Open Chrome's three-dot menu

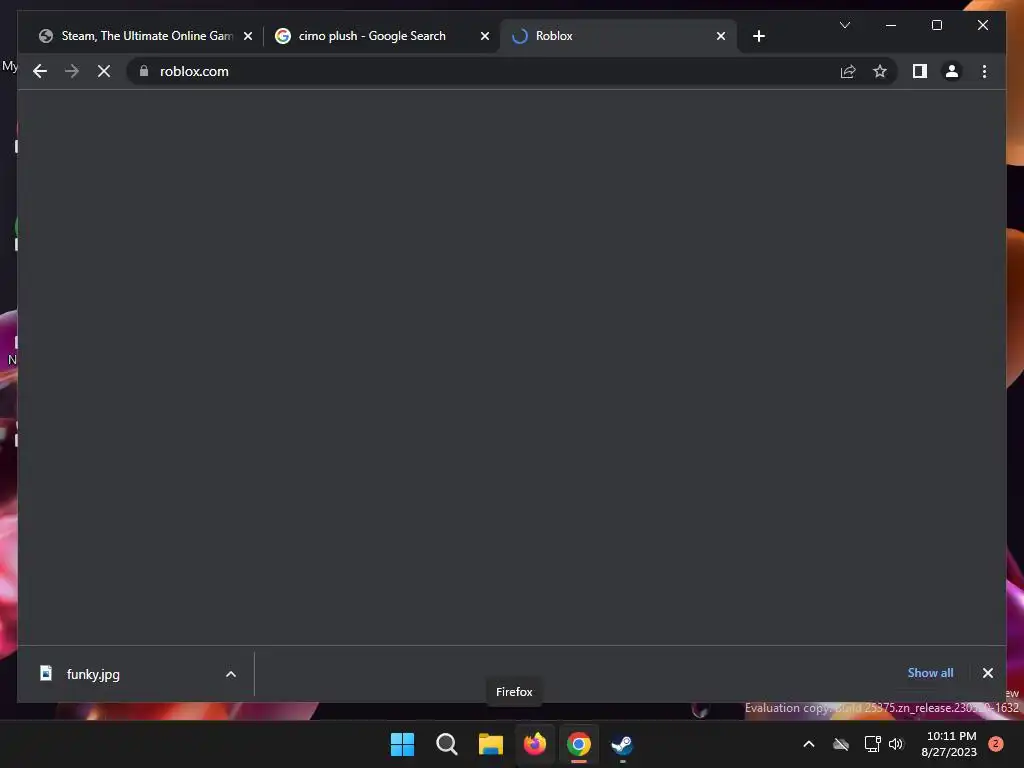(x=984, y=71)
